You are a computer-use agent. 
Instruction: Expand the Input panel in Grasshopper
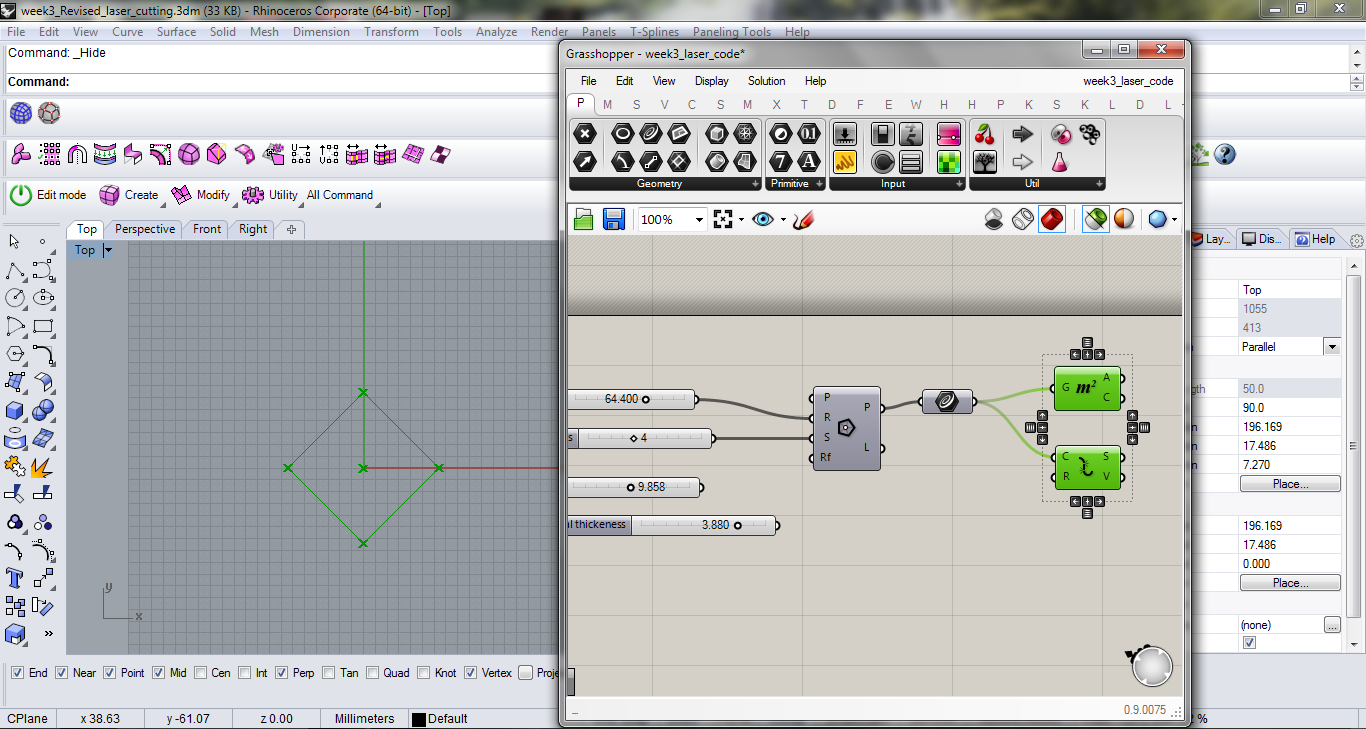pos(958,184)
